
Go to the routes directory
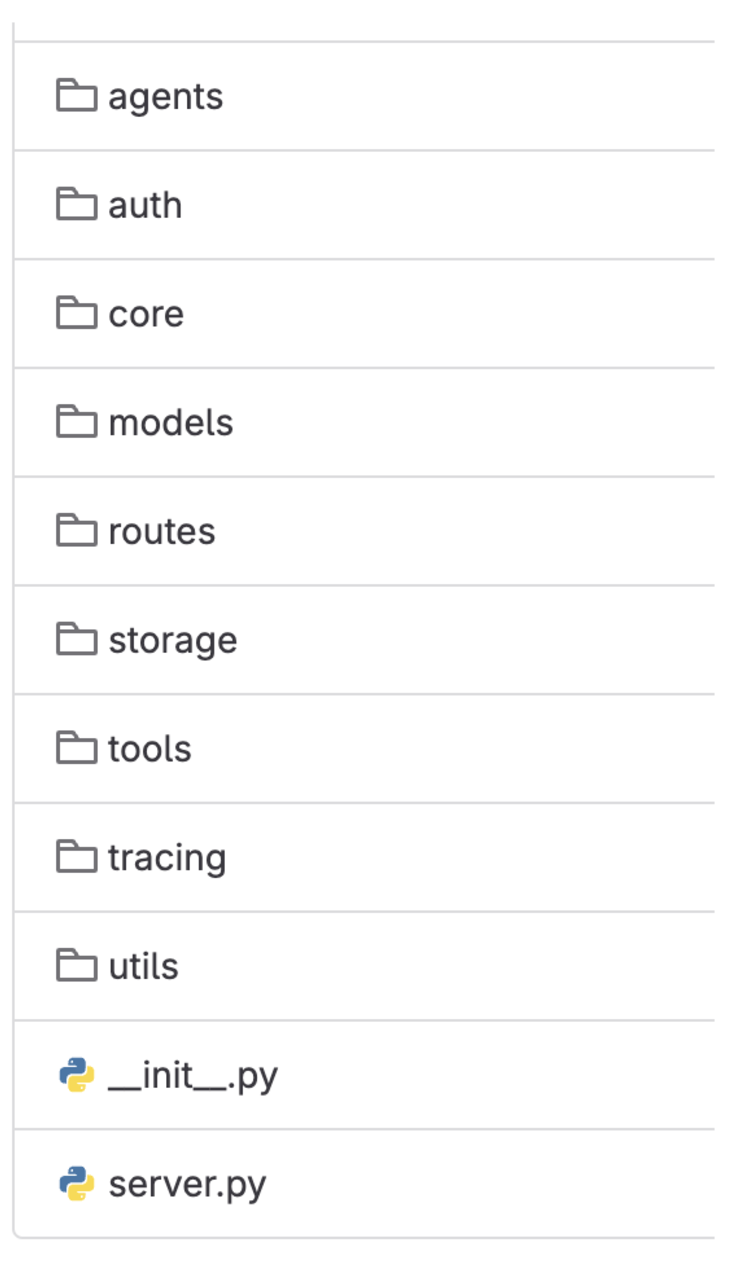pos(161,532)
